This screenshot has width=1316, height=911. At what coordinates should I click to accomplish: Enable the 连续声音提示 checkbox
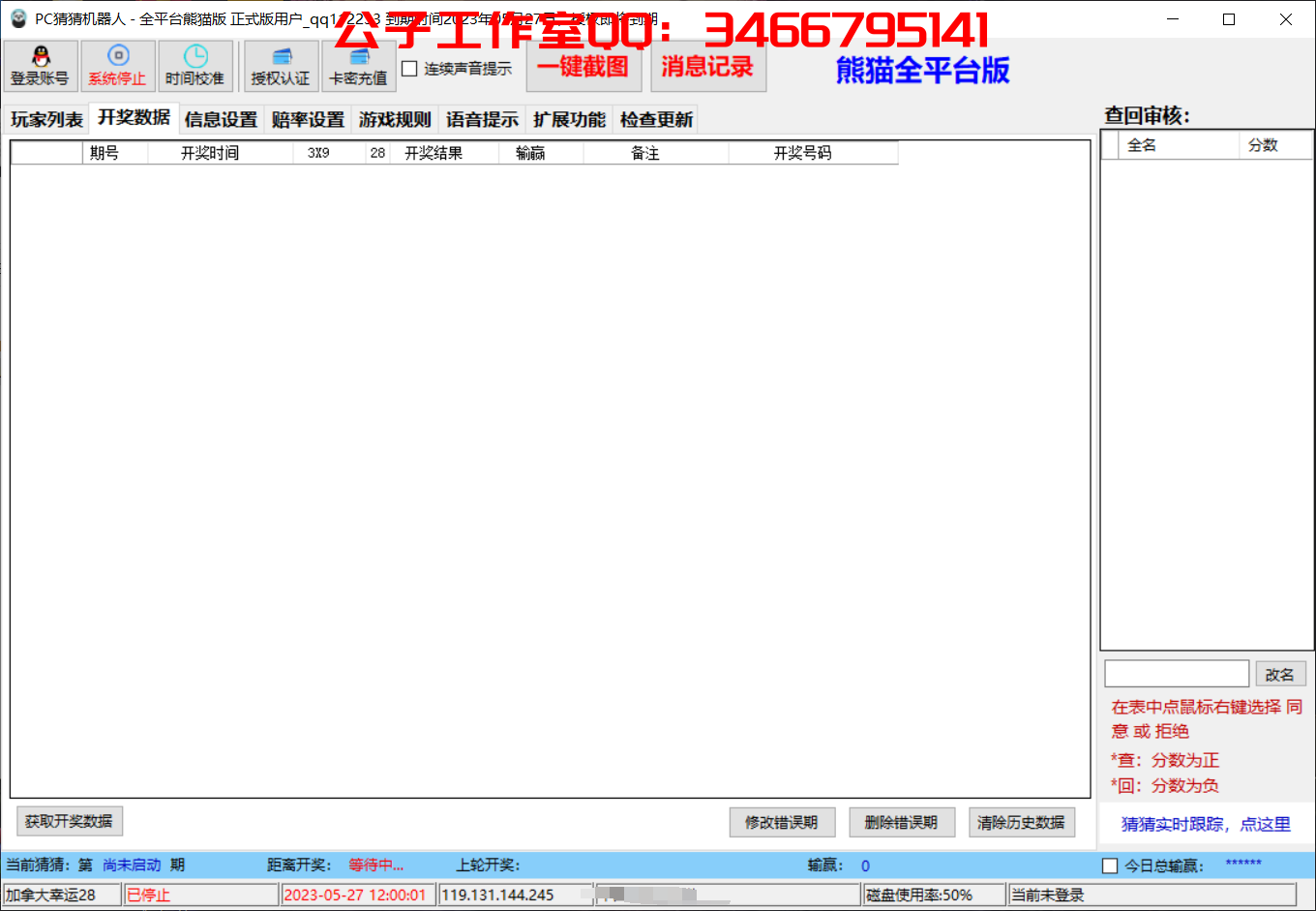[409, 69]
